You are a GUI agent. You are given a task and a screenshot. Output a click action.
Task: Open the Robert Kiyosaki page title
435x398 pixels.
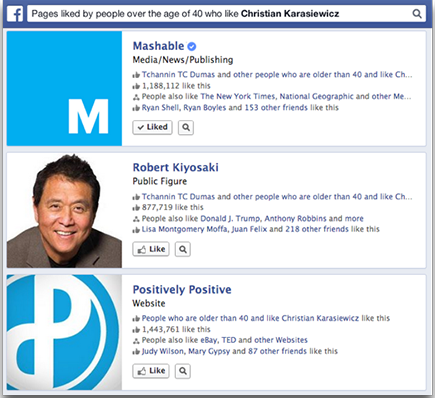coord(176,167)
